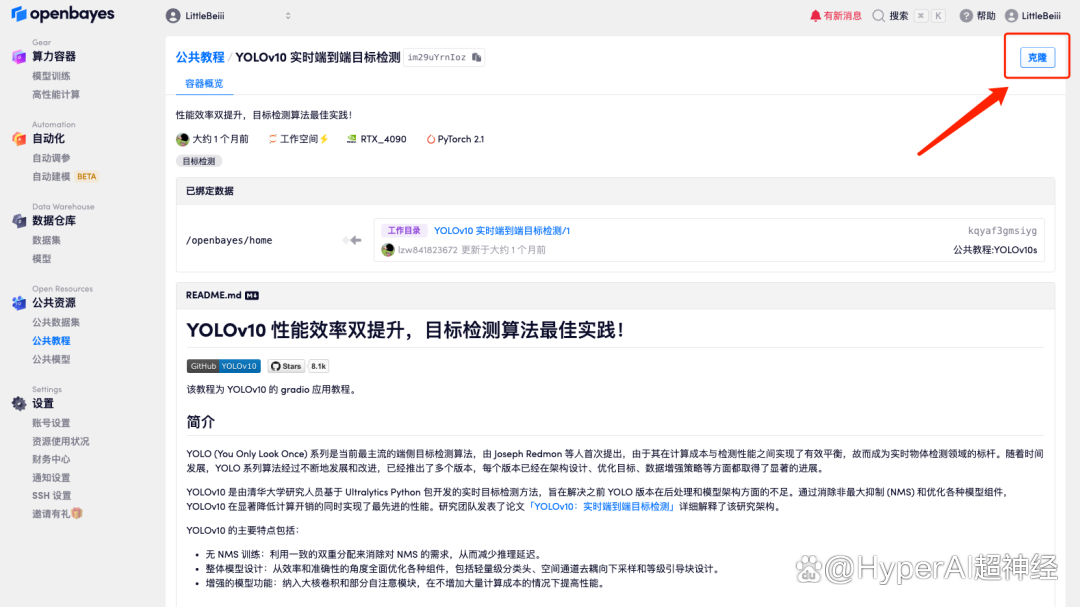
Task: Click the search magnifier icon
Action: click(878, 16)
